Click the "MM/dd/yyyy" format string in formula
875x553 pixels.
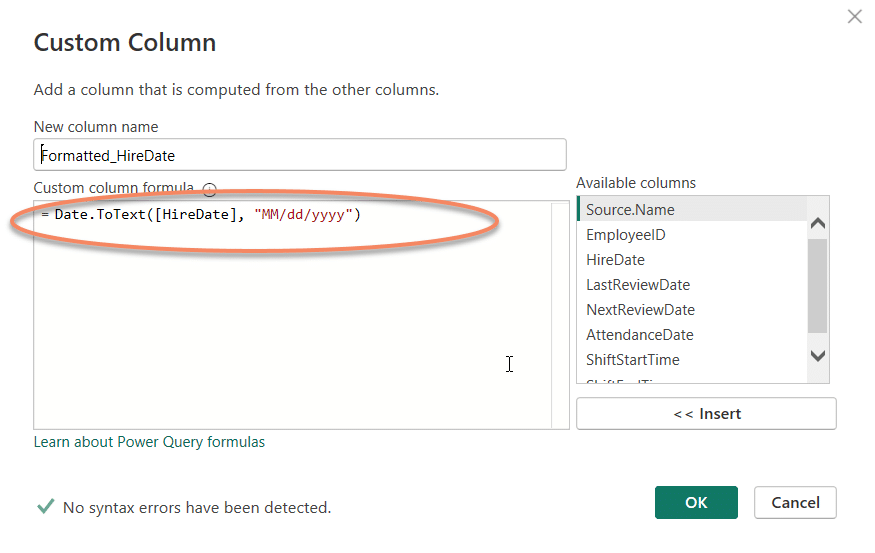click(307, 215)
